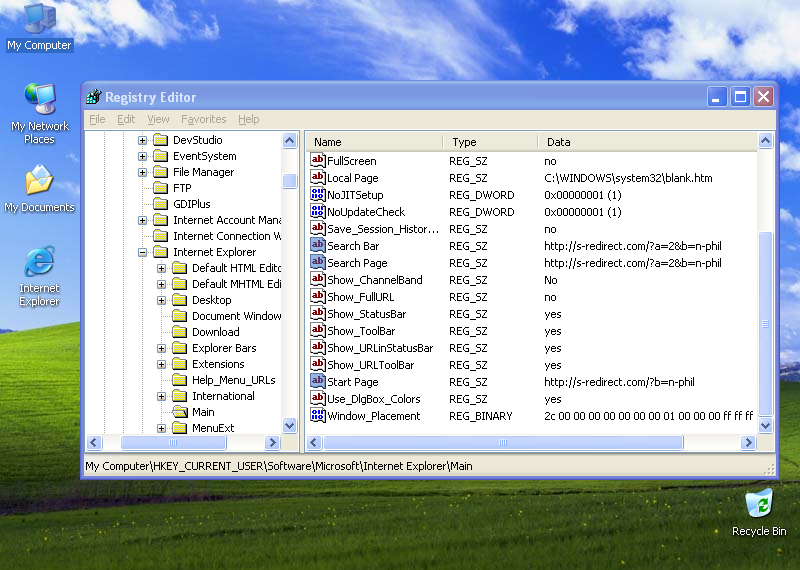Select the Help_Menu_URLs key
800x570 pixels.
[x=234, y=380]
